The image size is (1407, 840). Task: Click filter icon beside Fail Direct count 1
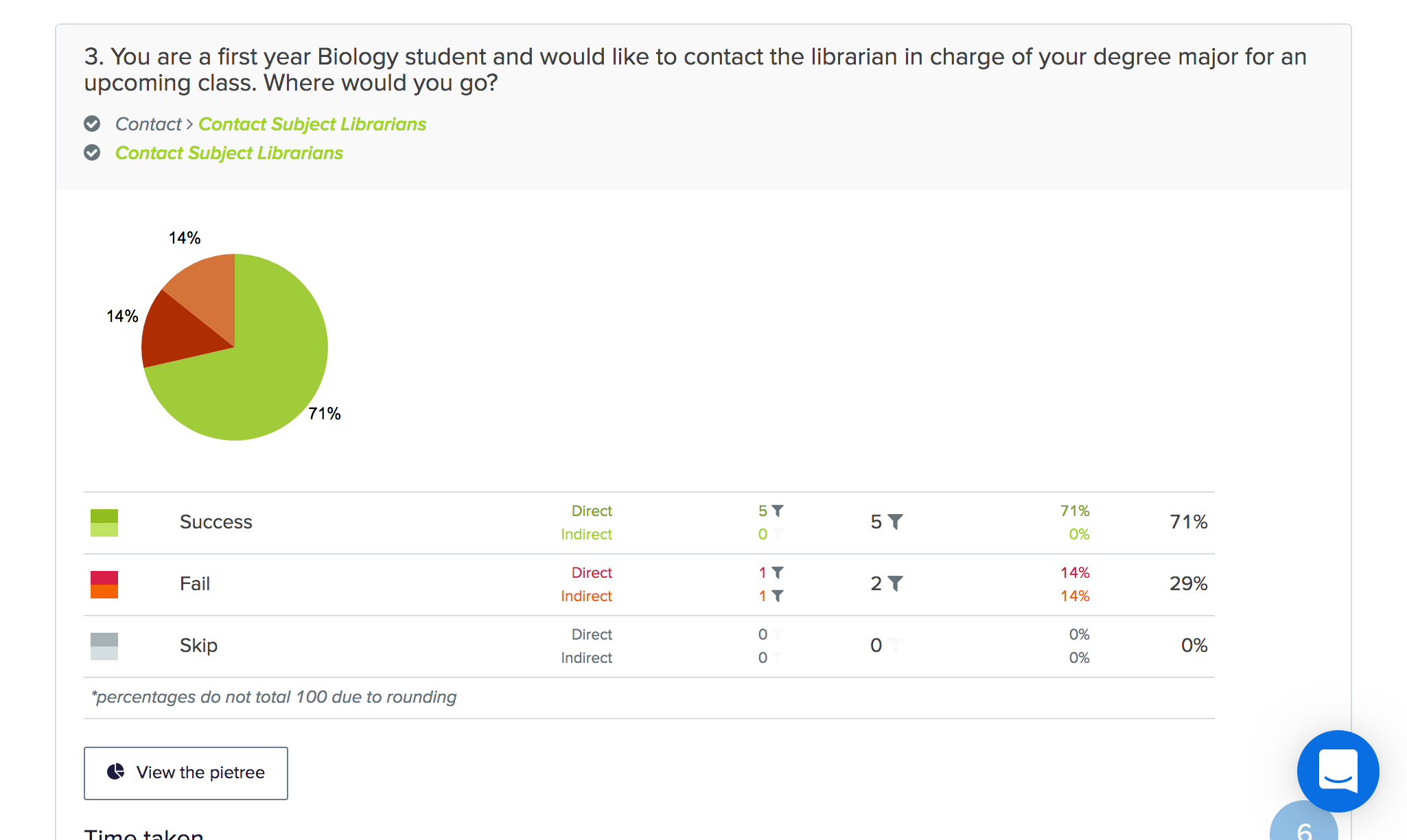[x=778, y=572]
